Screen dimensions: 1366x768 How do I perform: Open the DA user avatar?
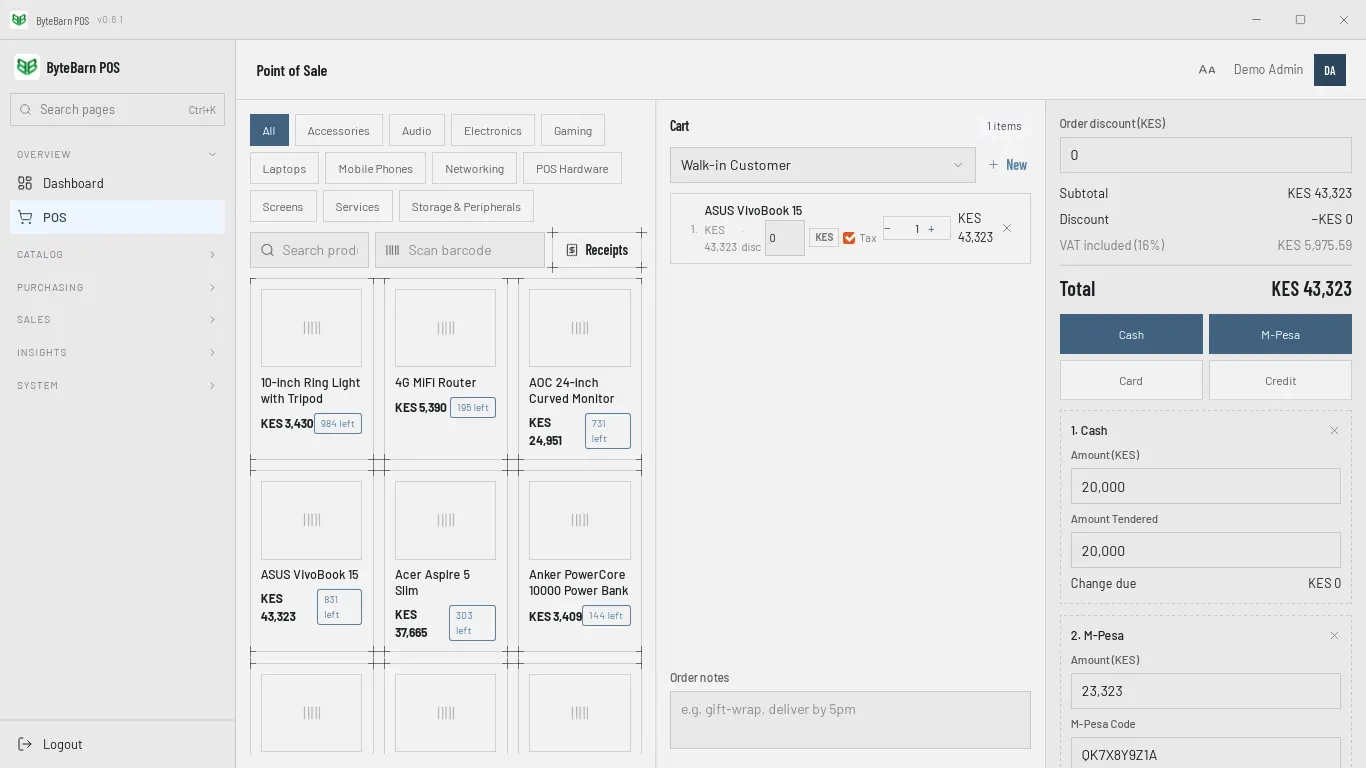tap(1330, 70)
